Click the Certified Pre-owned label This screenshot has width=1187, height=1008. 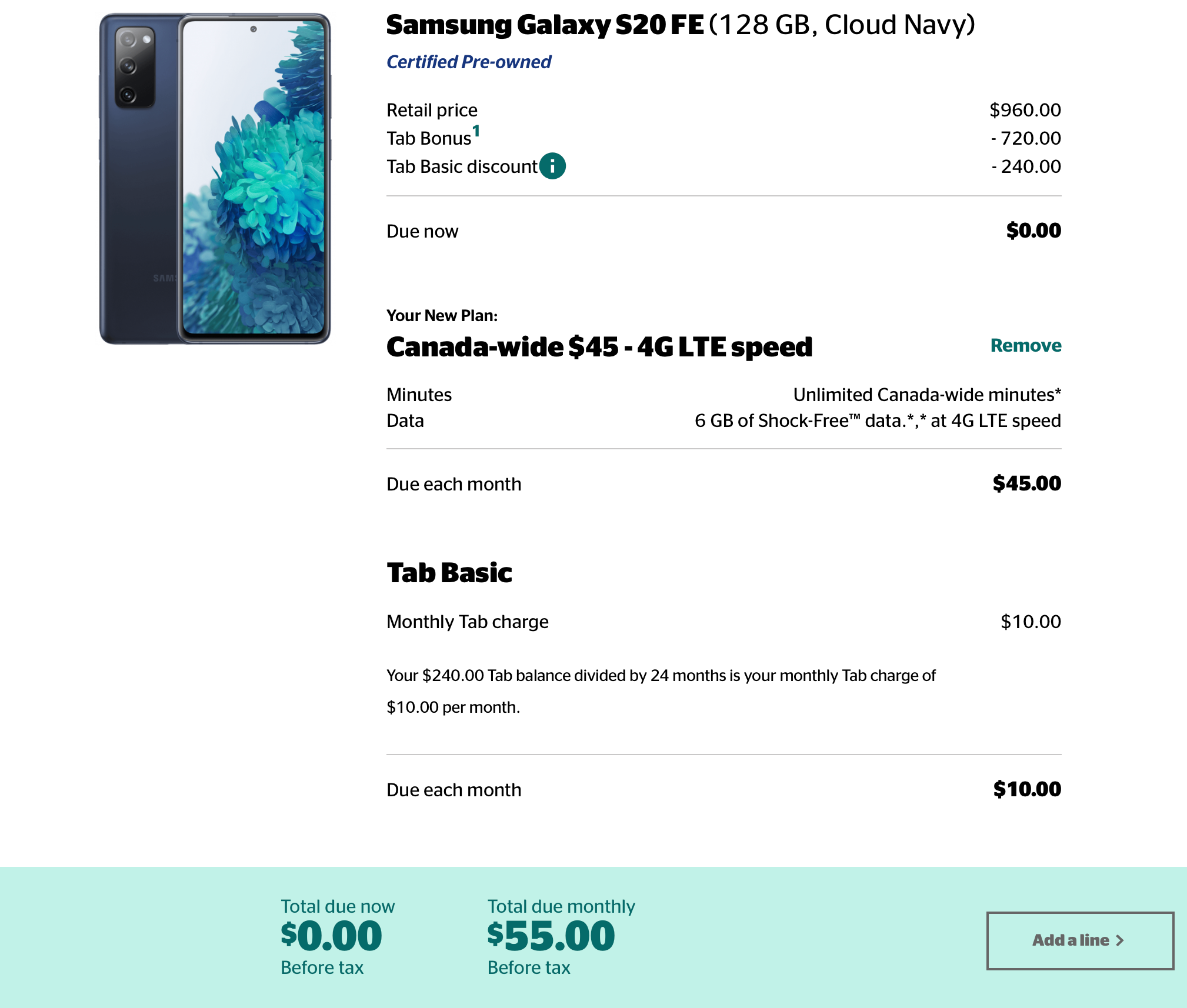(x=469, y=62)
